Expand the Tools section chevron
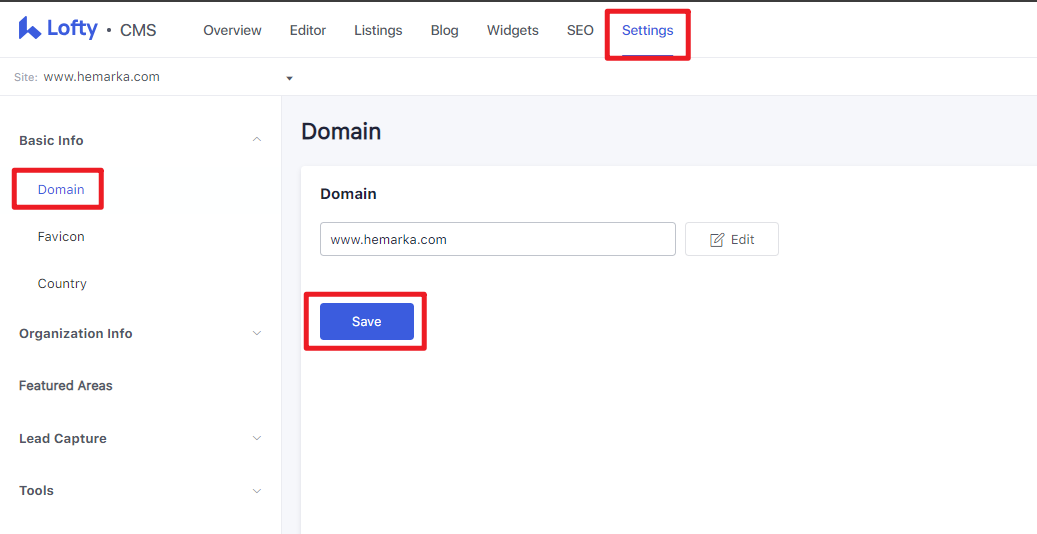This screenshot has height=534, width=1037. tap(257, 491)
